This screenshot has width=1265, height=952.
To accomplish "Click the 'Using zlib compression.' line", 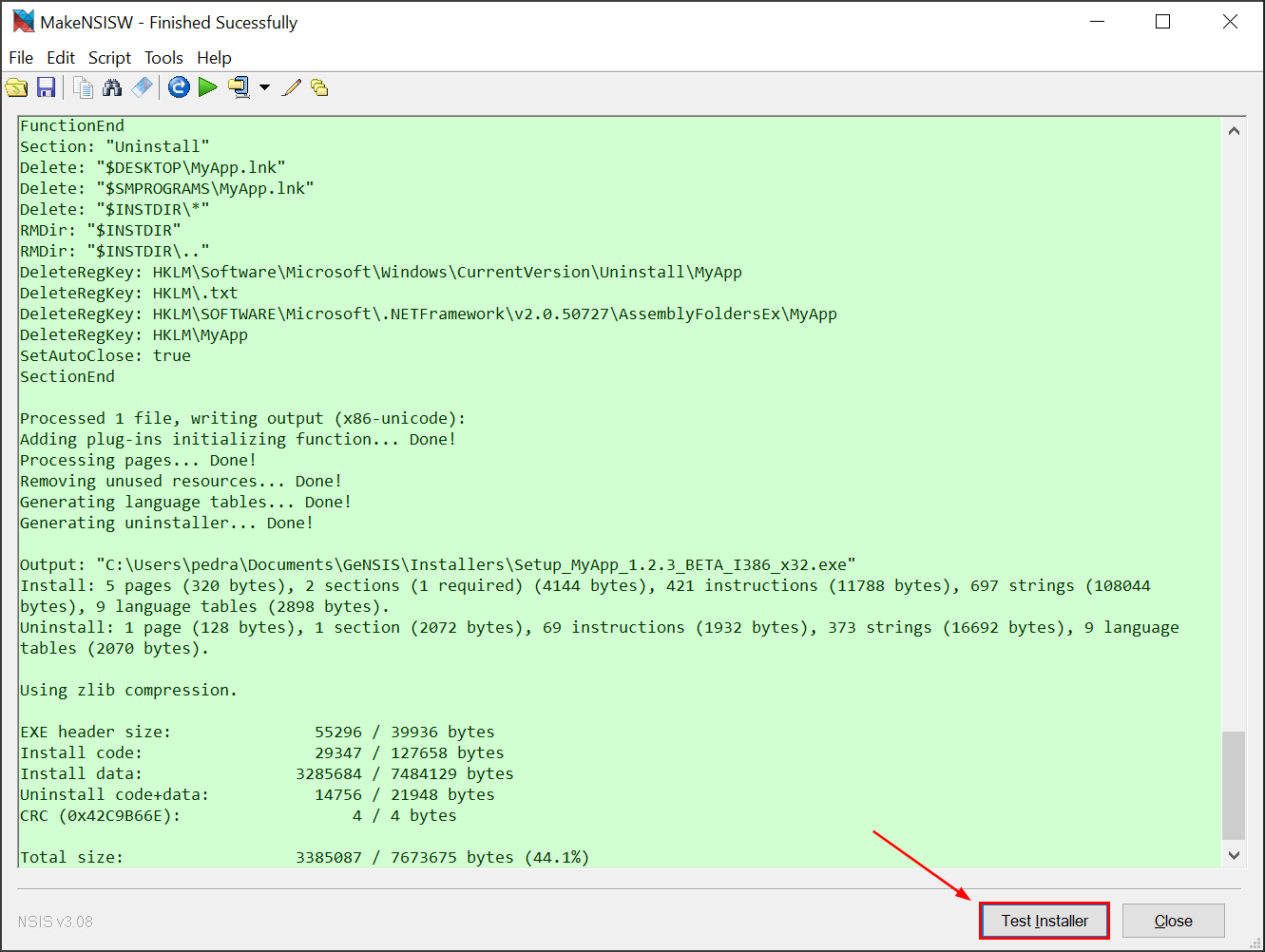I will click(x=129, y=690).
